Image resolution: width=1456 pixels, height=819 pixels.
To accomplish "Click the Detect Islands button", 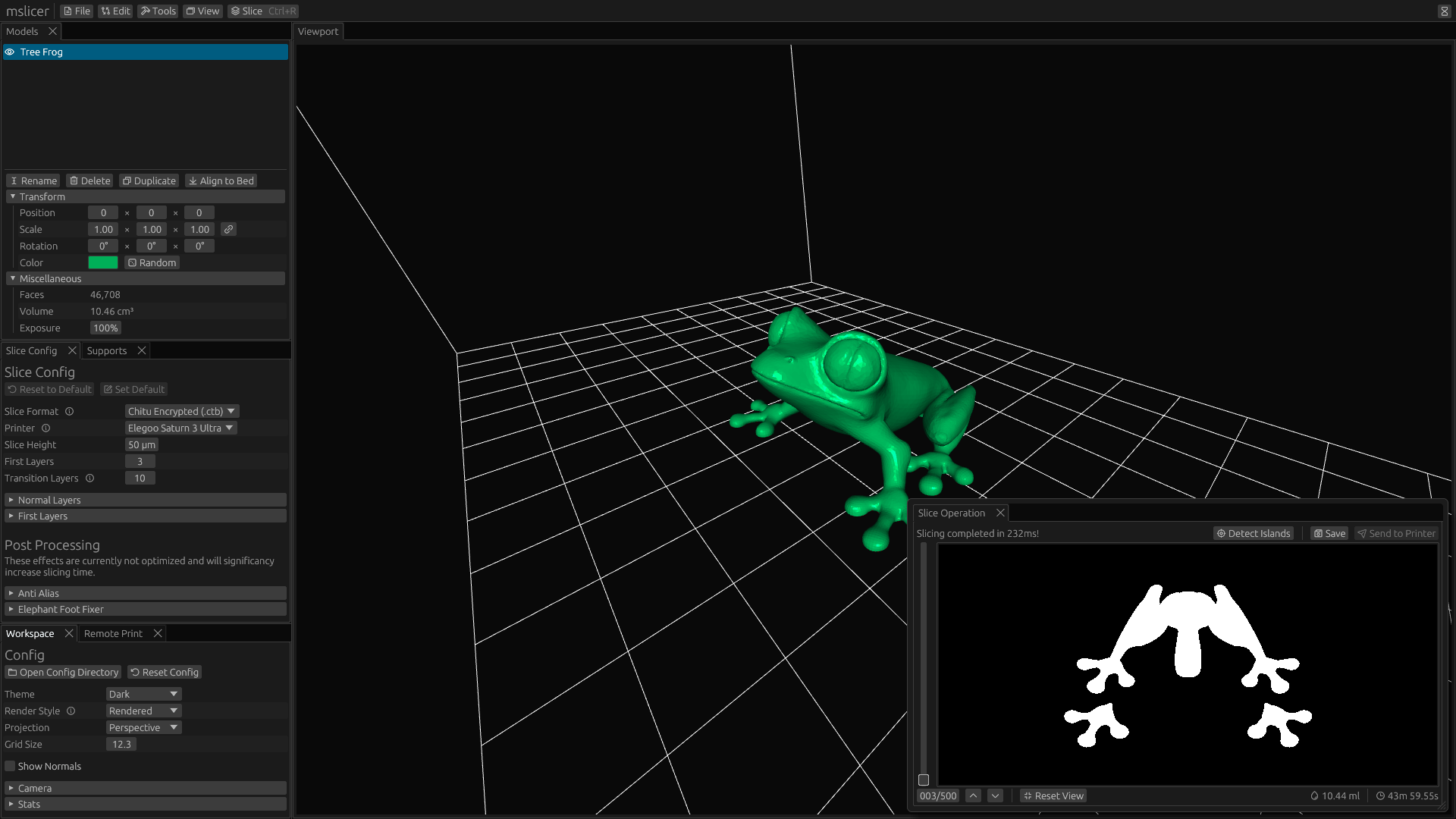I will coord(1253,533).
